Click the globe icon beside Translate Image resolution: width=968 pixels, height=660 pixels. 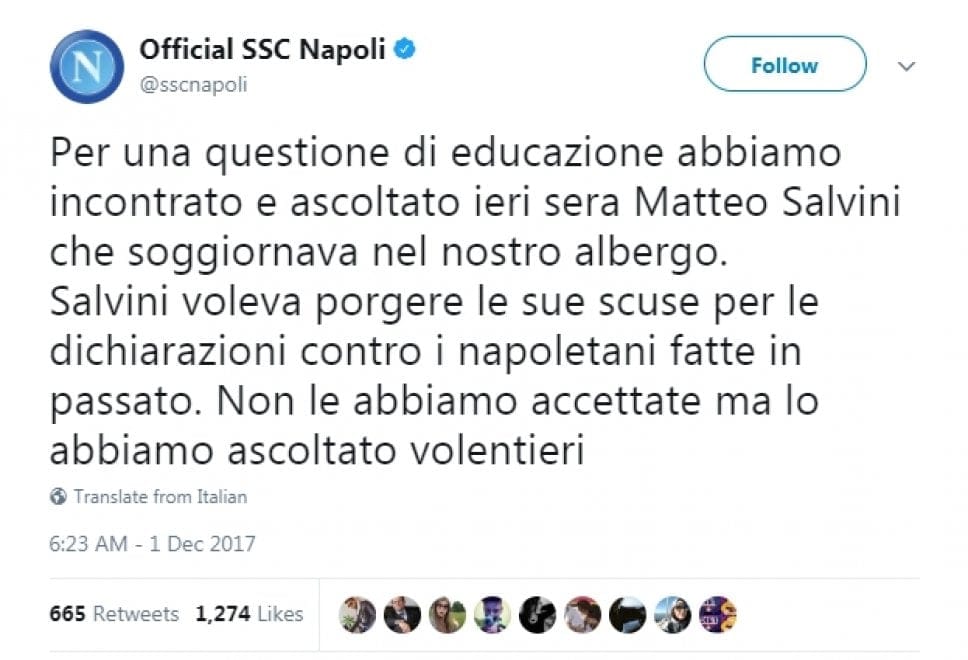57,496
